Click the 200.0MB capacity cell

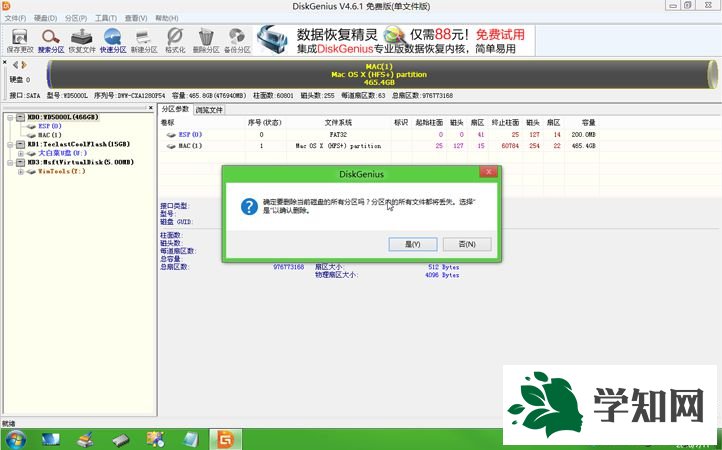[x=583, y=134]
